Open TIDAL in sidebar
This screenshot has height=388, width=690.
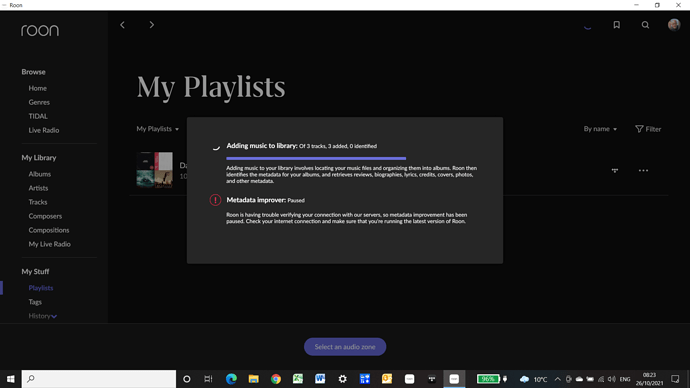point(38,116)
